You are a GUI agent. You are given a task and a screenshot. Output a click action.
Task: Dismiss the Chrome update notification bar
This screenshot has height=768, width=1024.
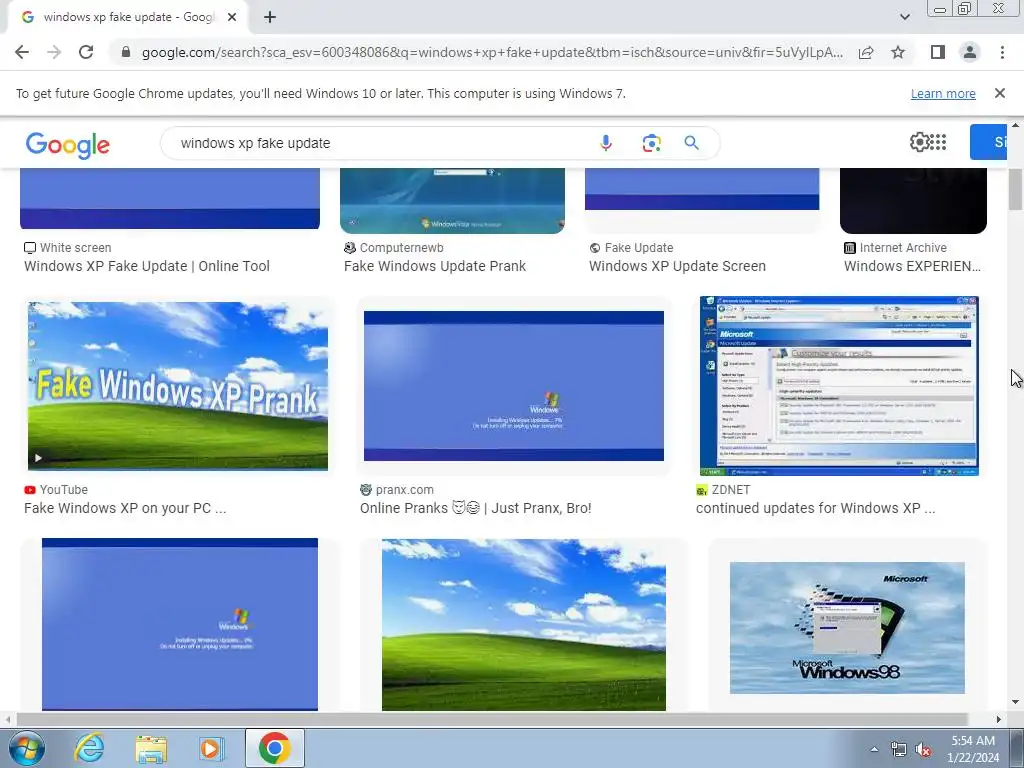pos(1000,93)
